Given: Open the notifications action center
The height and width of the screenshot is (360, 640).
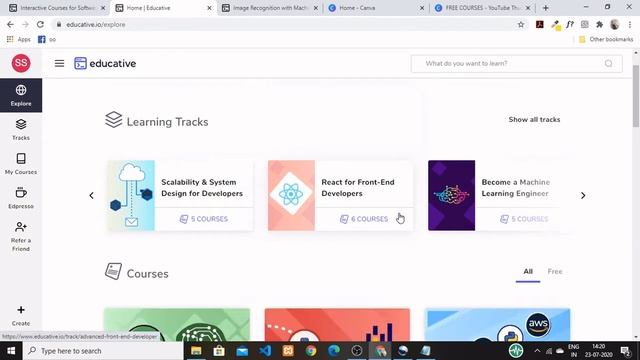Looking at the screenshot, I should [x=625, y=351].
